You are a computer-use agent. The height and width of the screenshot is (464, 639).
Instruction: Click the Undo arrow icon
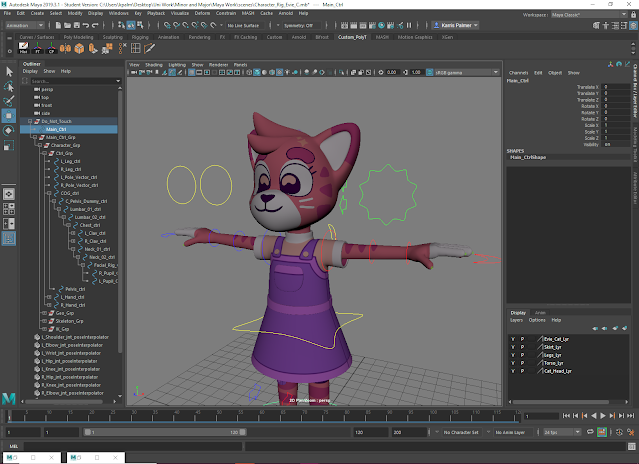[x=86, y=25]
